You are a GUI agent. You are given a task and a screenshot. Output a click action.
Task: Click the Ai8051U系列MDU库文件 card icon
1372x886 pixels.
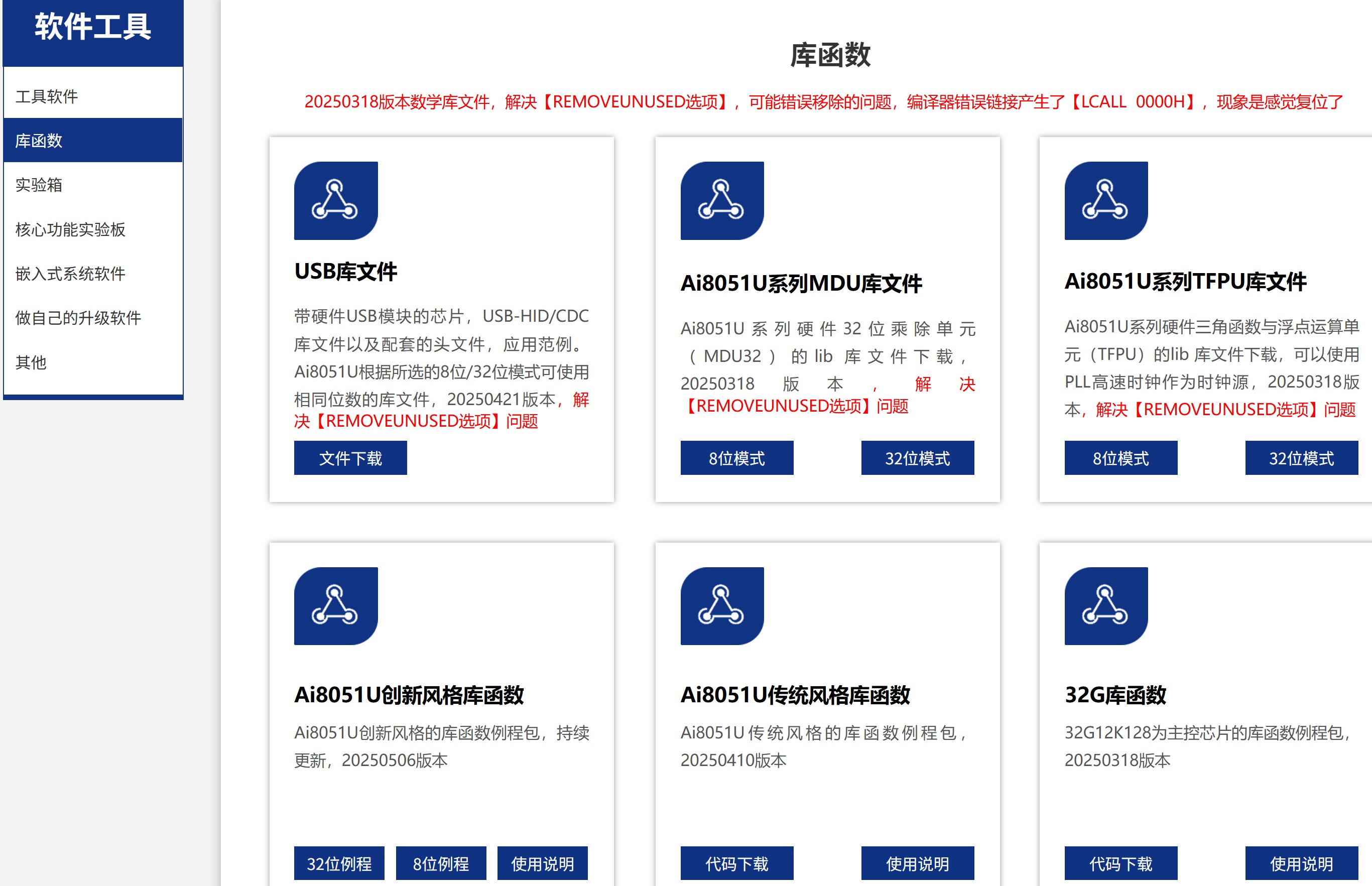click(722, 200)
